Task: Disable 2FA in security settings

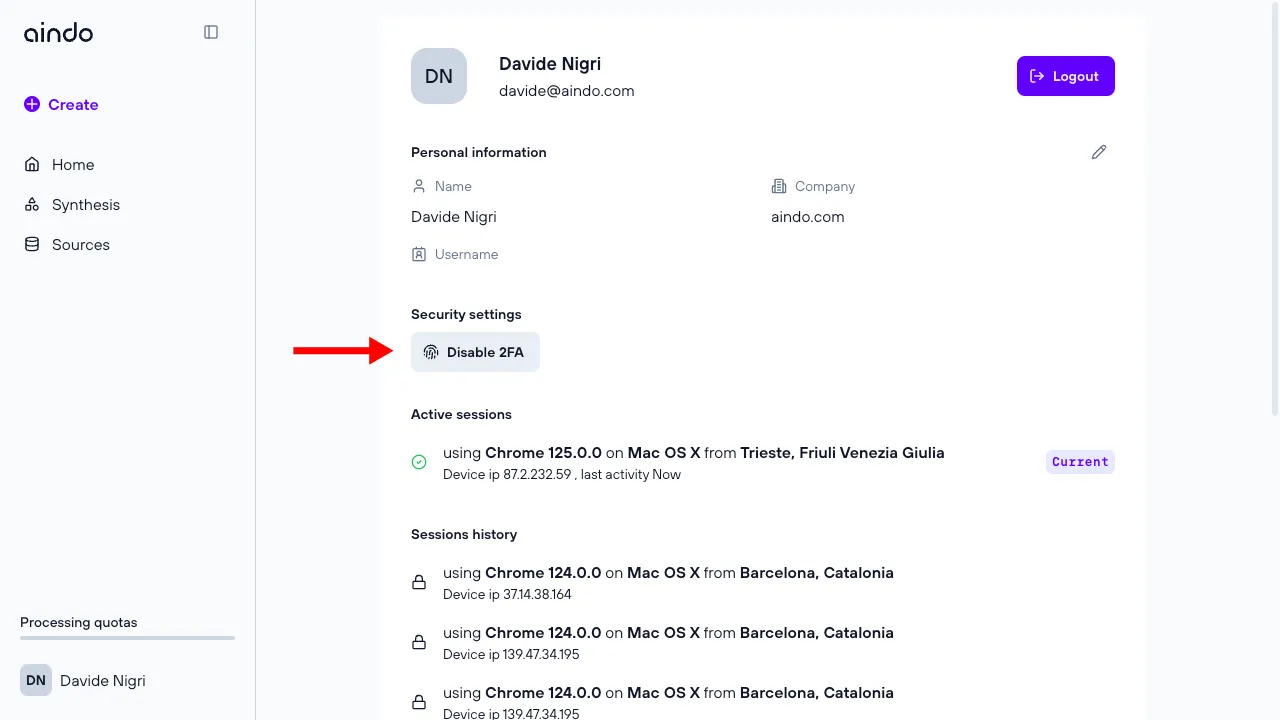Action: [x=475, y=352]
